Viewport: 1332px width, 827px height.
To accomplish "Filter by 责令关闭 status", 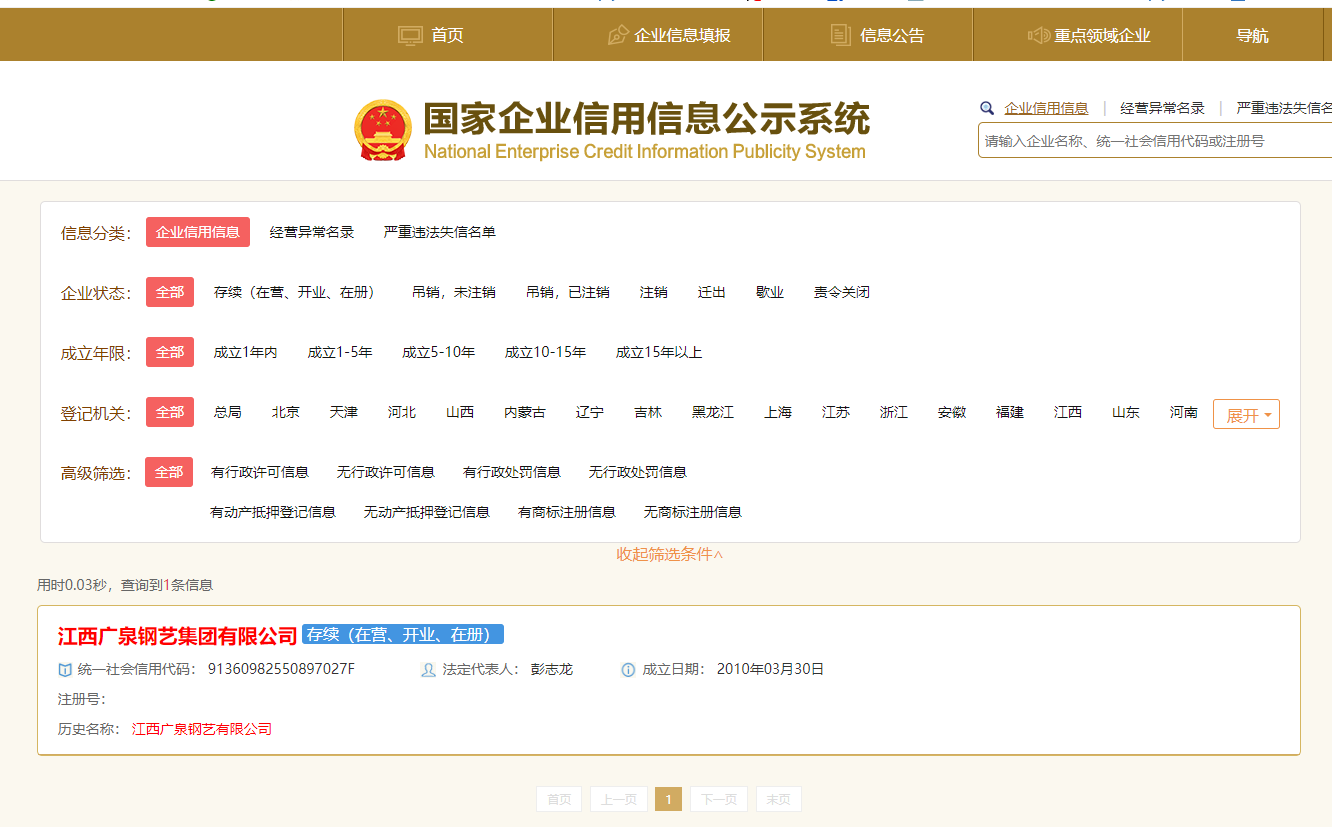I will [842, 292].
